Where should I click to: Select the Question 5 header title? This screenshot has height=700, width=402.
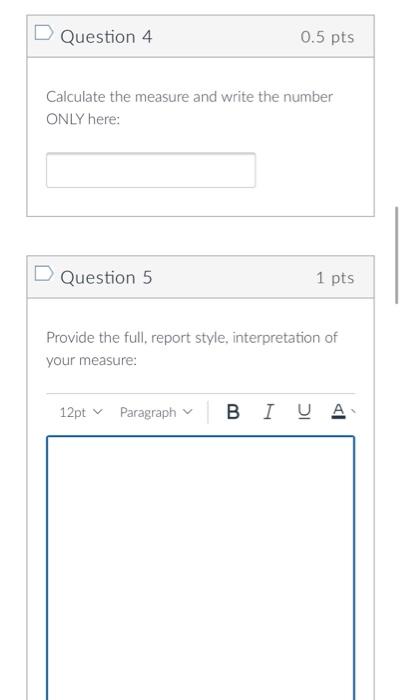(106, 277)
